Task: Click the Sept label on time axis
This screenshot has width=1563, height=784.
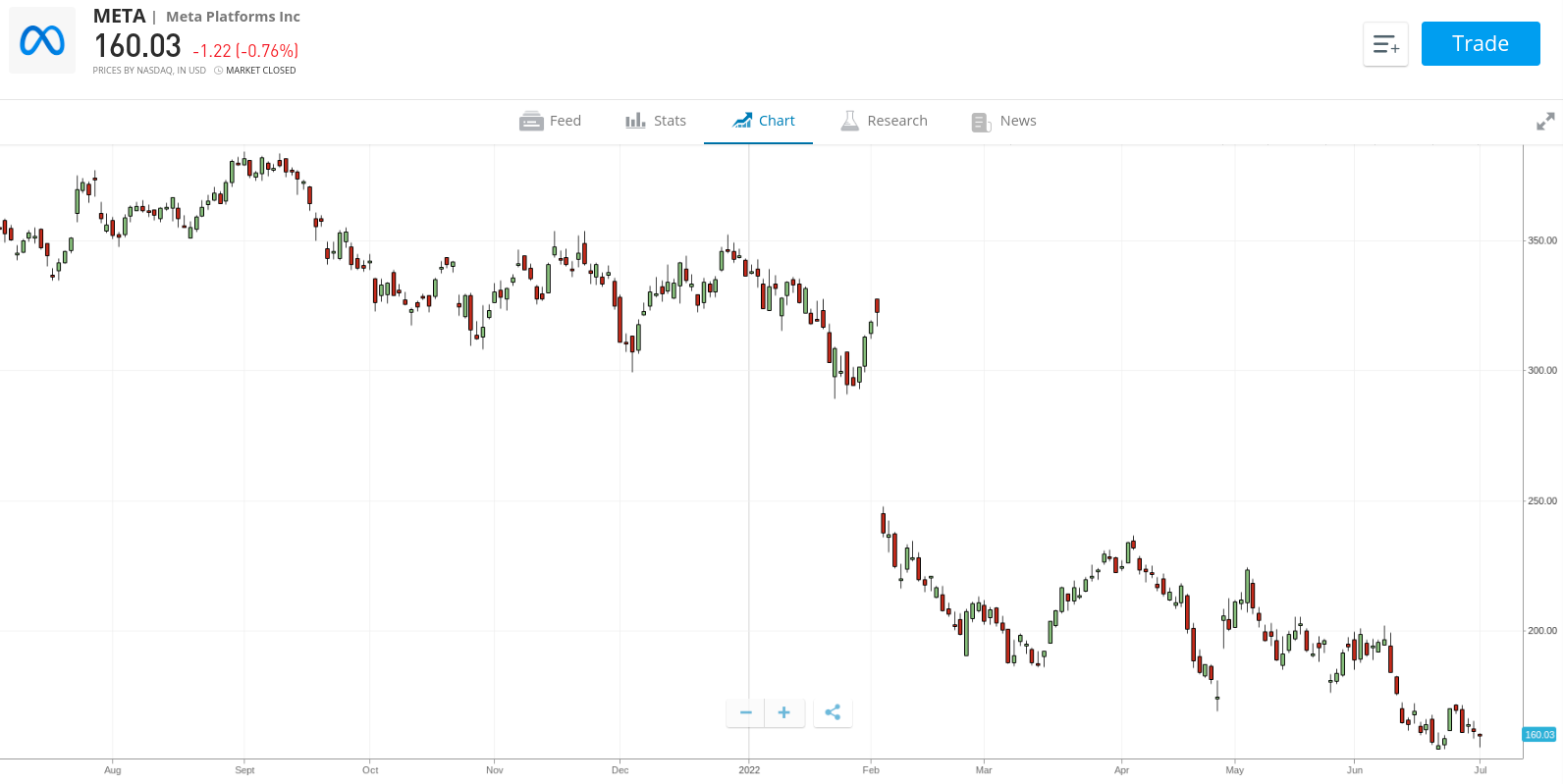Action: [244, 770]
